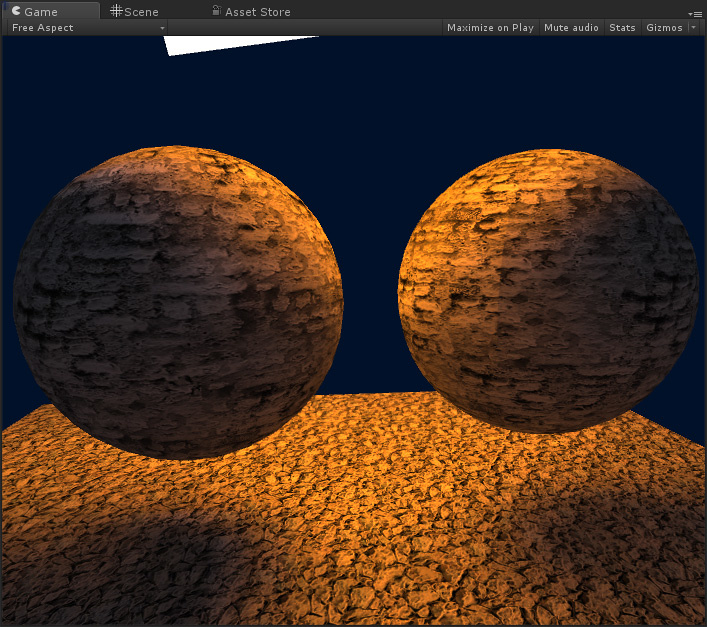Open the Free Aspect dropdown
Screen dimensions: 707x627
[86, 28]
